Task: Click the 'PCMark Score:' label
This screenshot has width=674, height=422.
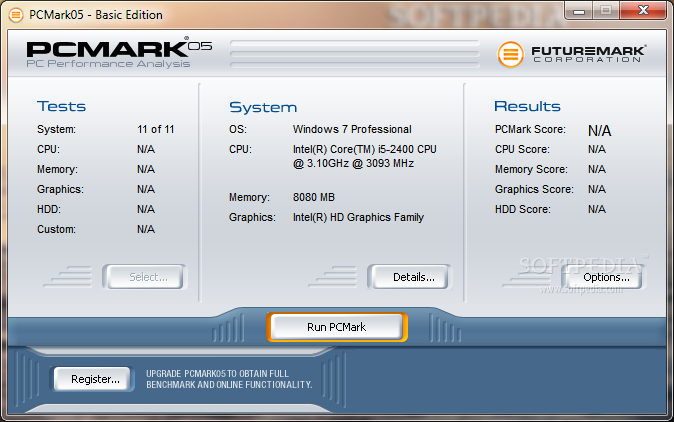Action: coord(530,129)
